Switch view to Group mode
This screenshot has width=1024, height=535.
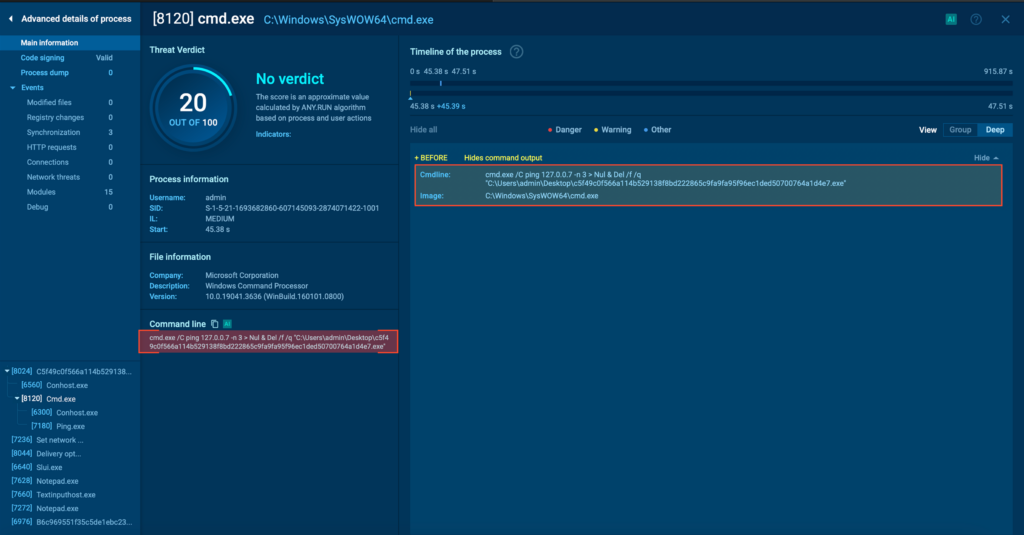(960, 130)
